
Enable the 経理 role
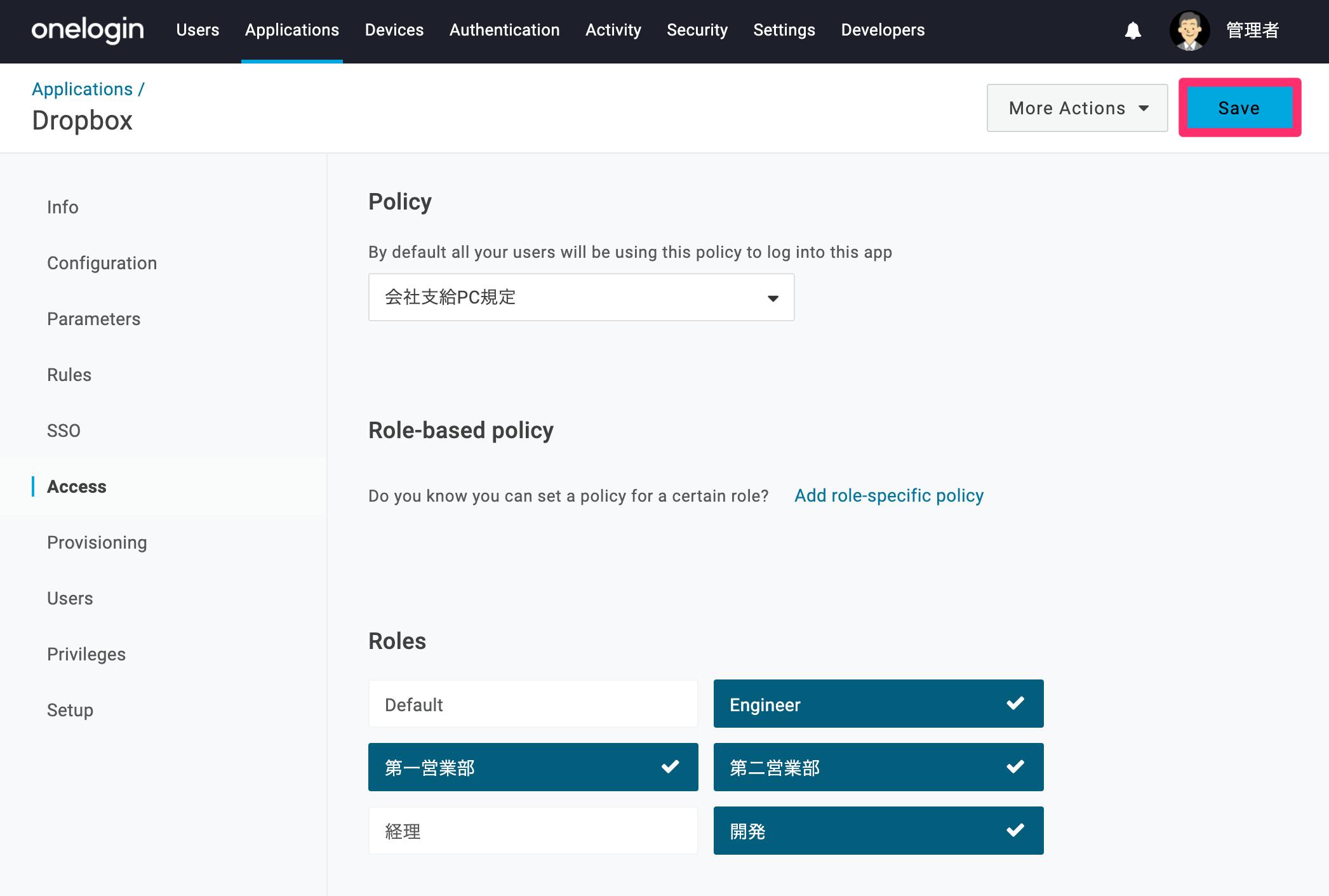tap(533, 831)
